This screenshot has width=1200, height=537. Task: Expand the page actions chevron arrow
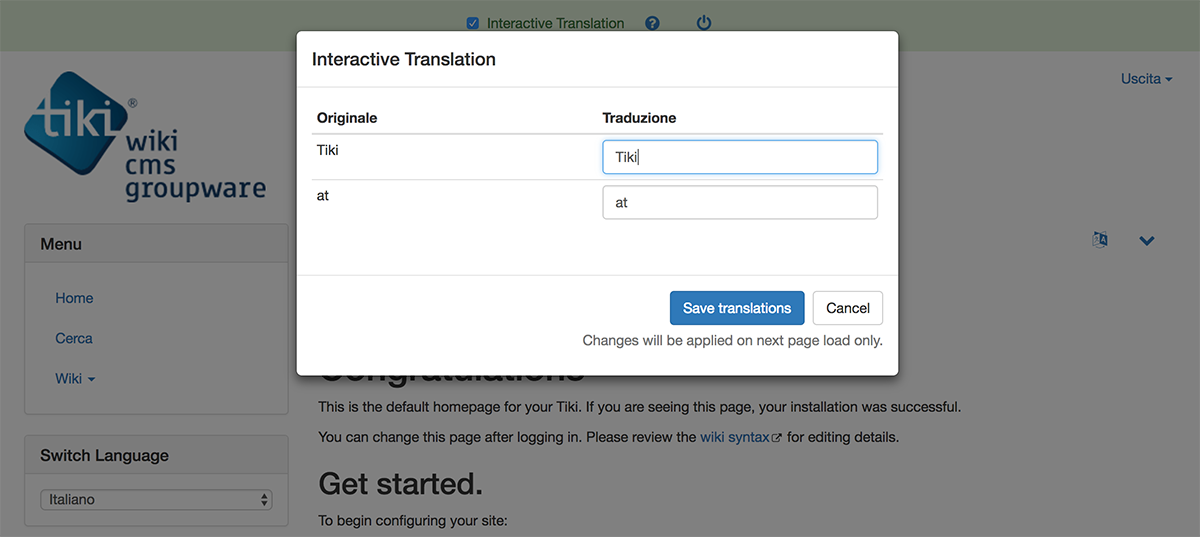(1147, 240)
